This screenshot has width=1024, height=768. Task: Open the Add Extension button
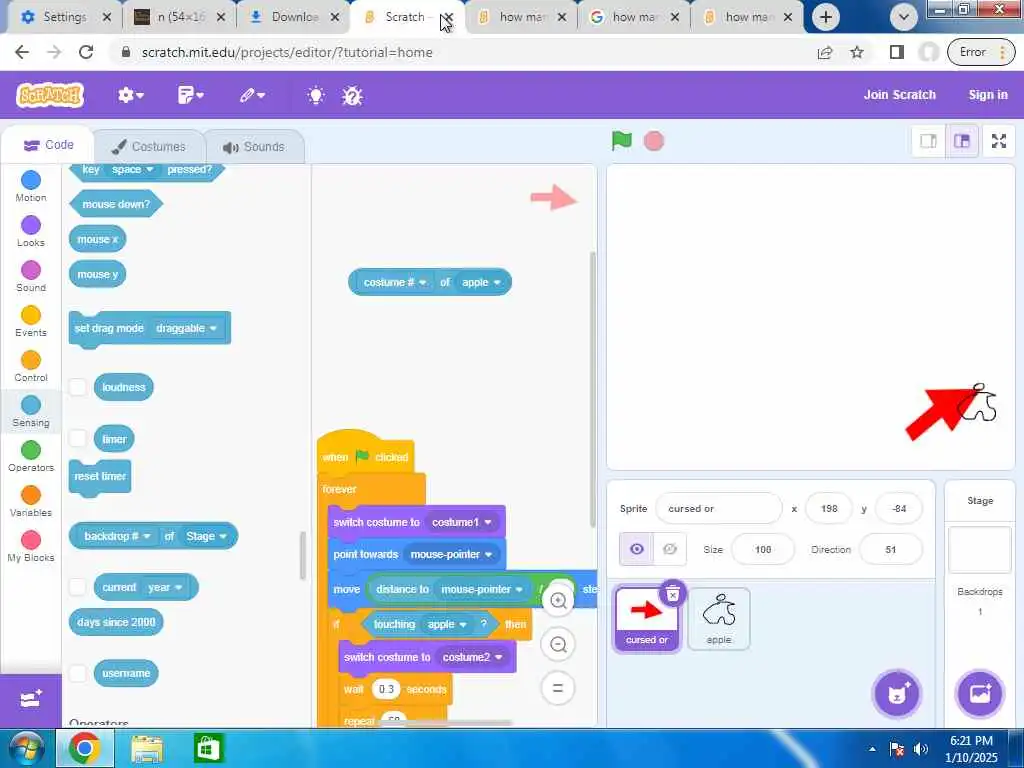[x=31, y=700]
